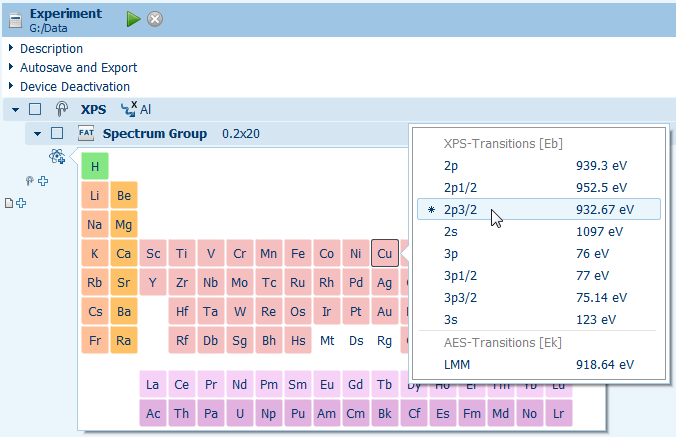This screenshot has height=437, width=676.
Task: Click the add element atom icon
Action: 57,156
